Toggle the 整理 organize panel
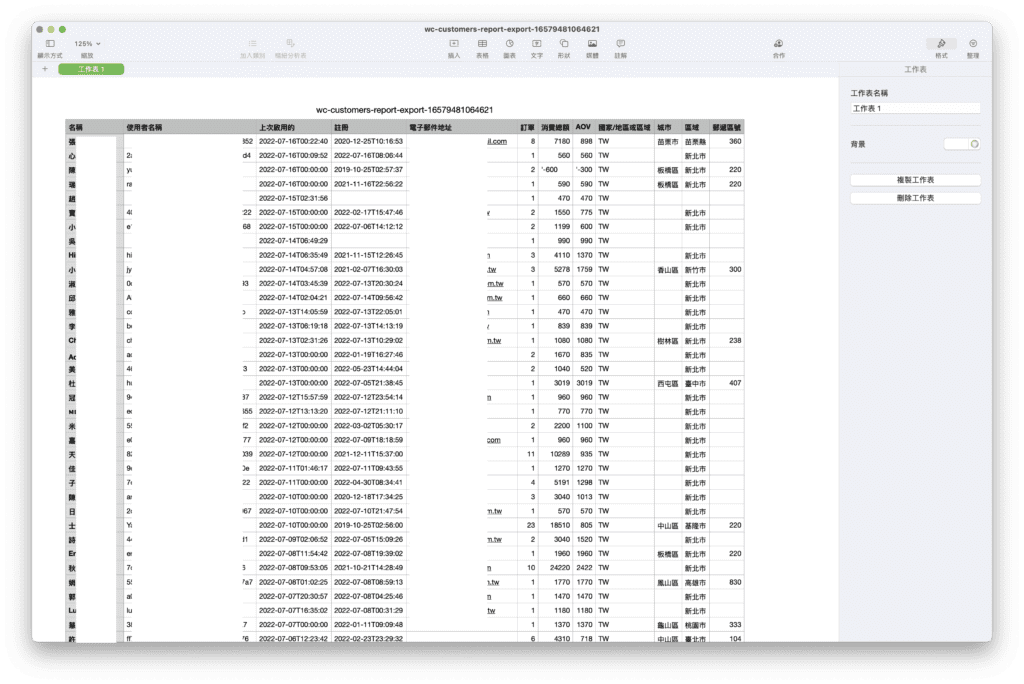The width and height of the screenshot is (1024, 684). (971, 44)
